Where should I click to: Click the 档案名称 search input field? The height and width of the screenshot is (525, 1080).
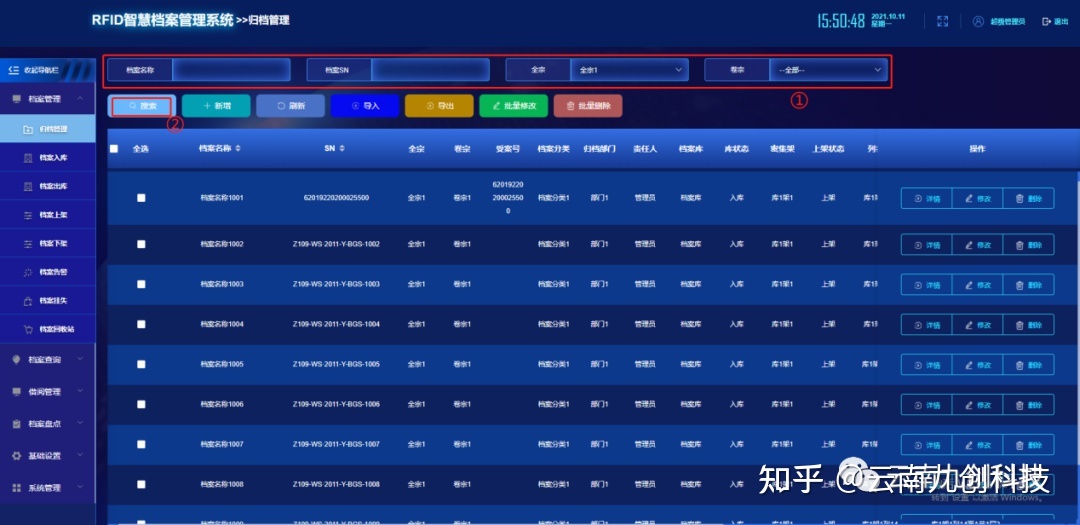pyautogui.click(x=230, y=69)
